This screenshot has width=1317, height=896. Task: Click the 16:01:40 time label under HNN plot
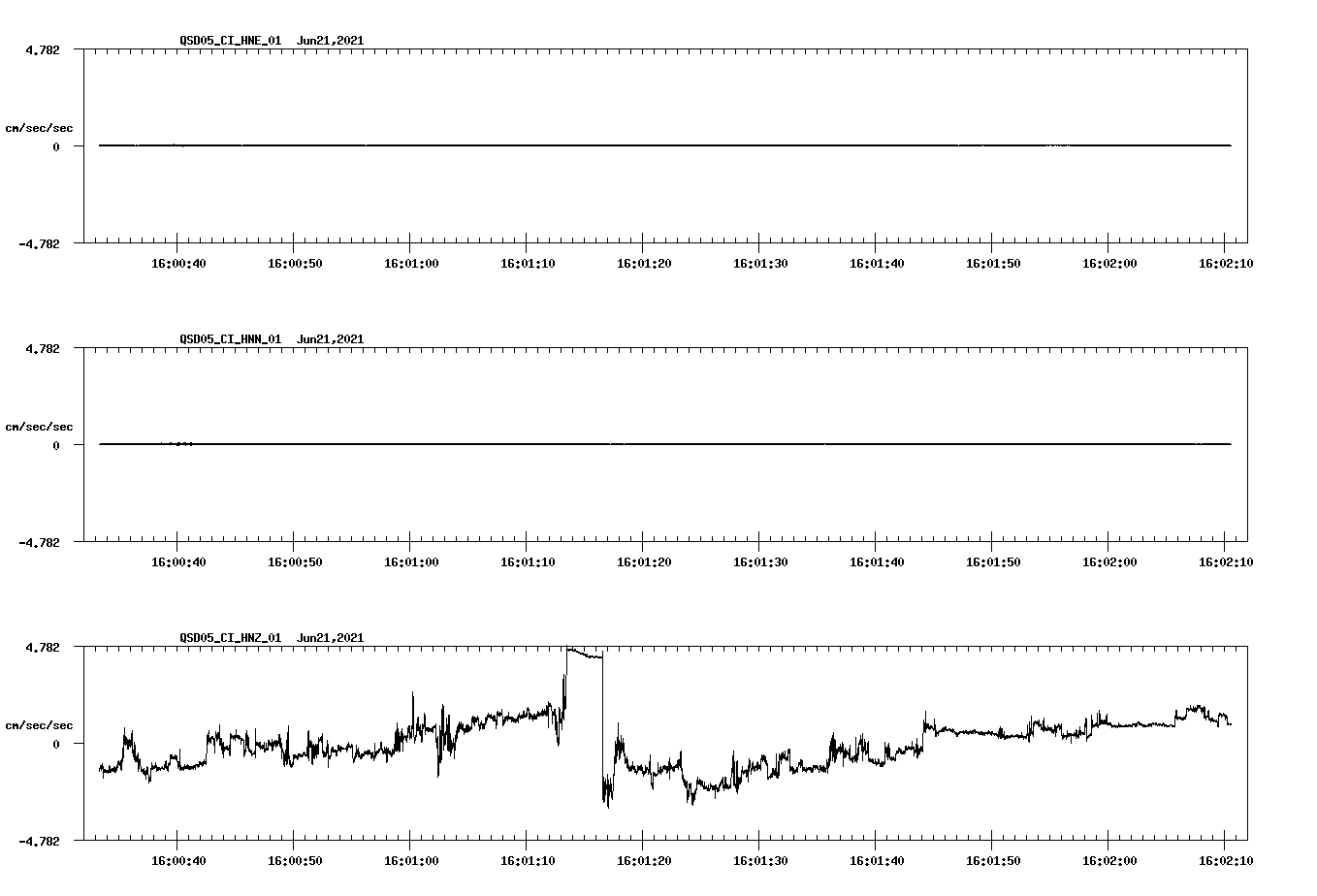[x=877, y=561]
